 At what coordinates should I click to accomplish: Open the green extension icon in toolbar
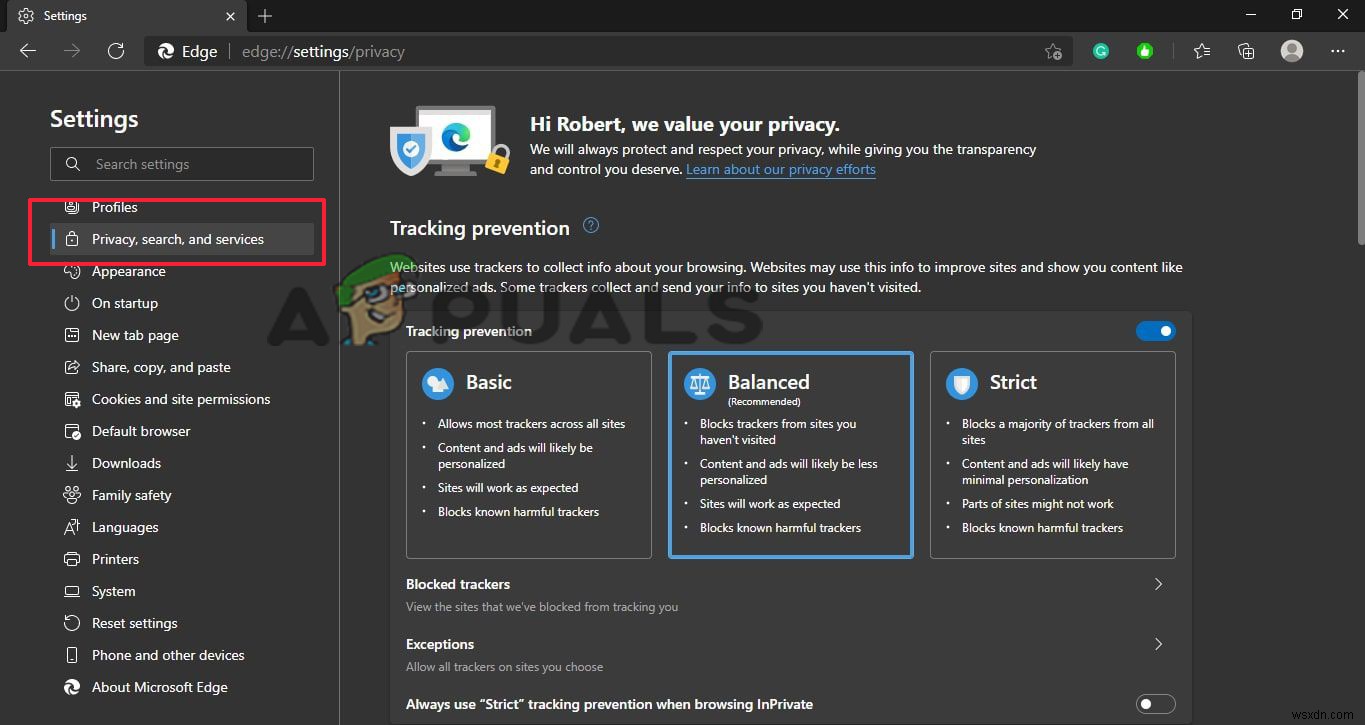(1144, 51)
